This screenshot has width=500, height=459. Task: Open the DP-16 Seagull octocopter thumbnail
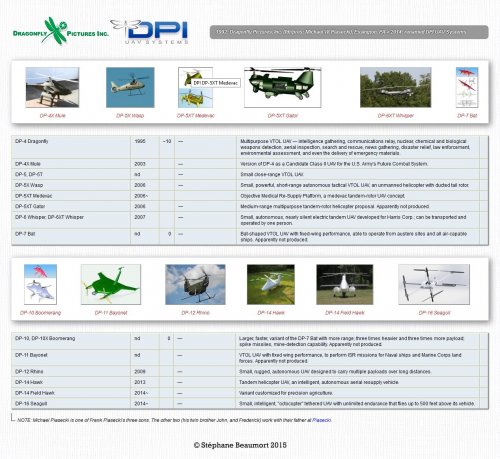[434, 284]
